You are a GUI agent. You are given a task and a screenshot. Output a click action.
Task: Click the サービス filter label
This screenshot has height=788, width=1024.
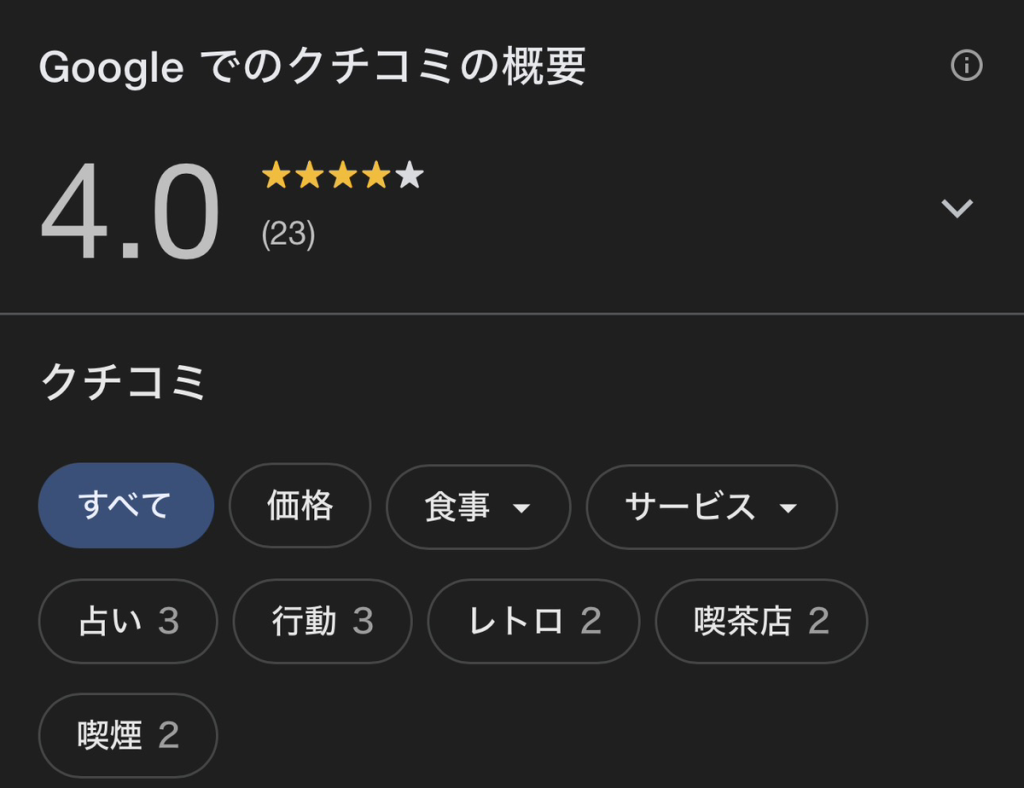690,507
